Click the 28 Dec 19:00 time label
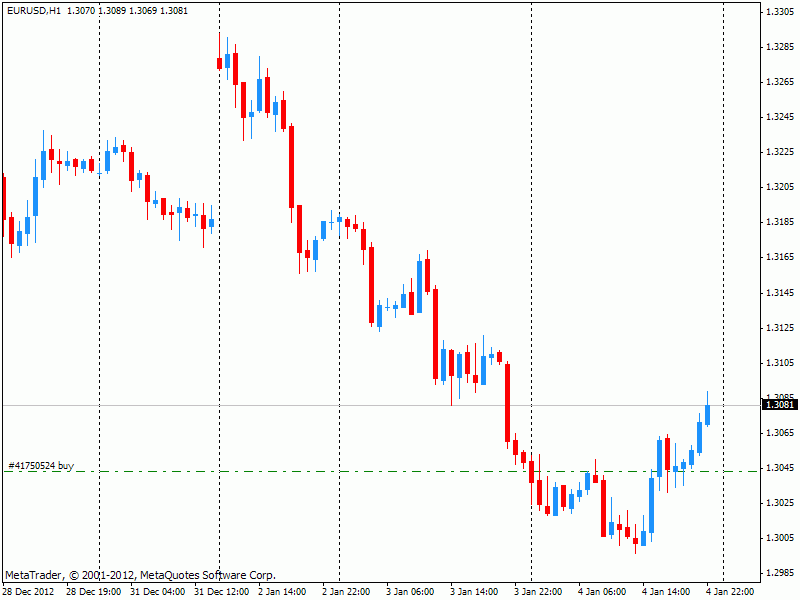 pos(94,592)
